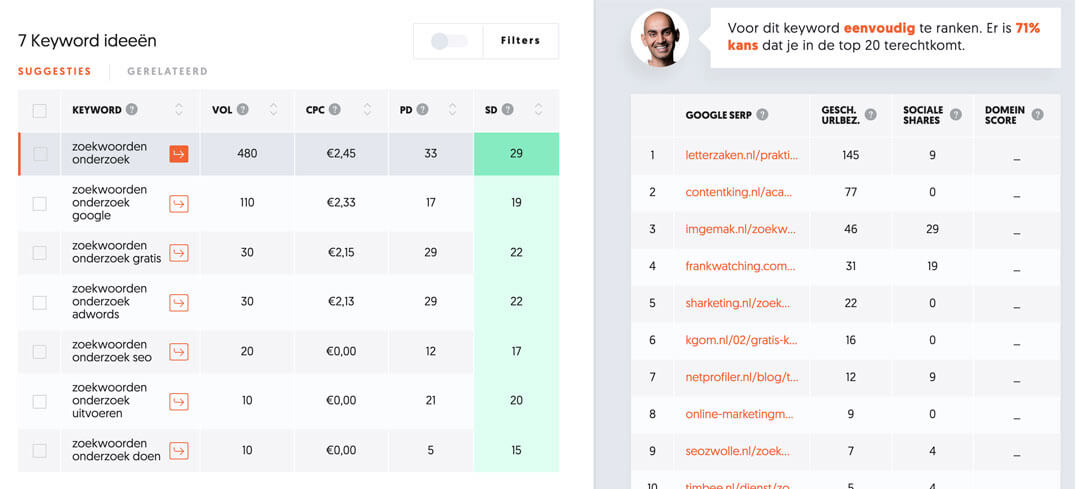Open help icon next to CPC header
The width and height of the screenshot is (1080, 489).
click(x=335, y=110)
